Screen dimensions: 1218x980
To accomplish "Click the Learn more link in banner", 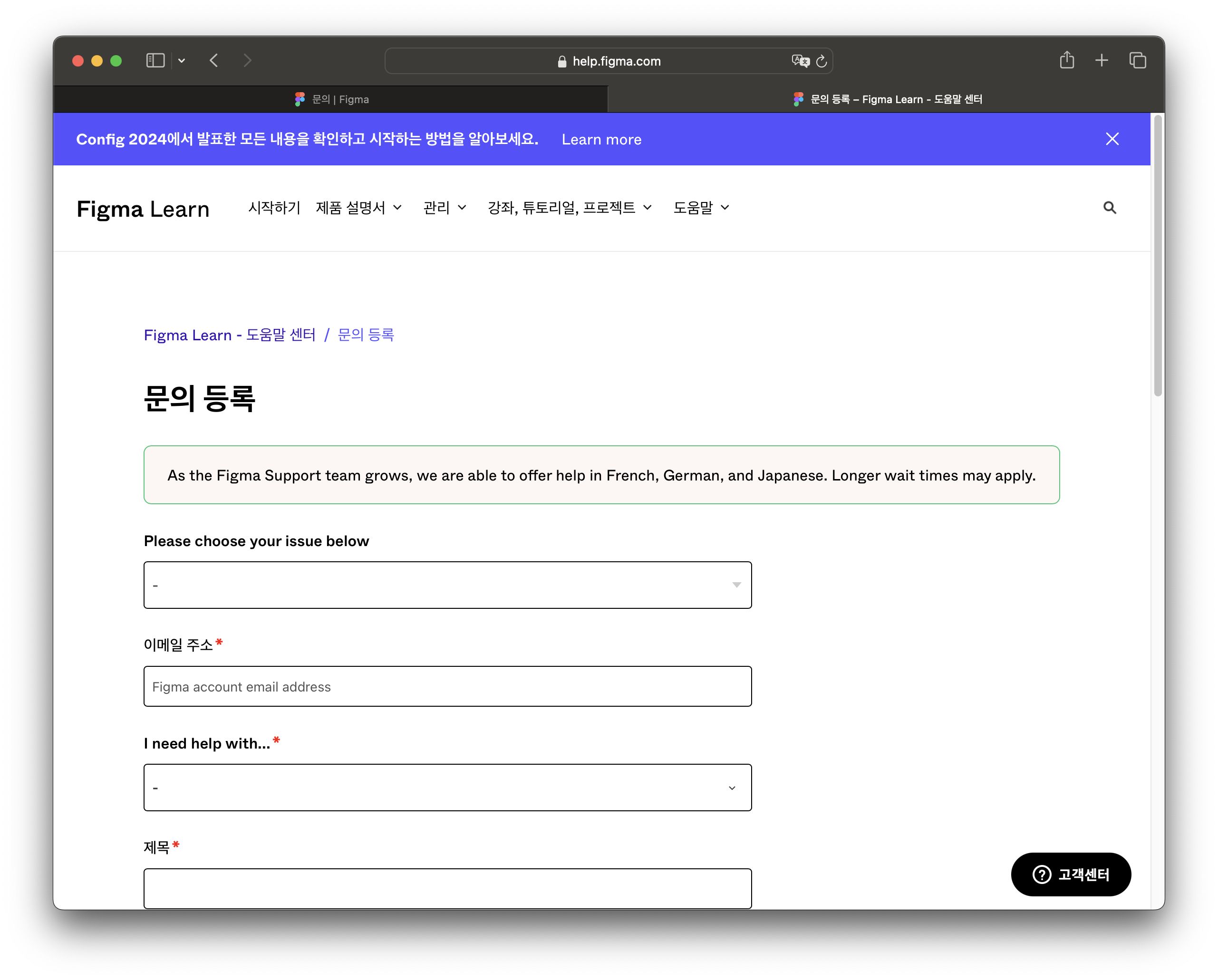I will point(601,140).
